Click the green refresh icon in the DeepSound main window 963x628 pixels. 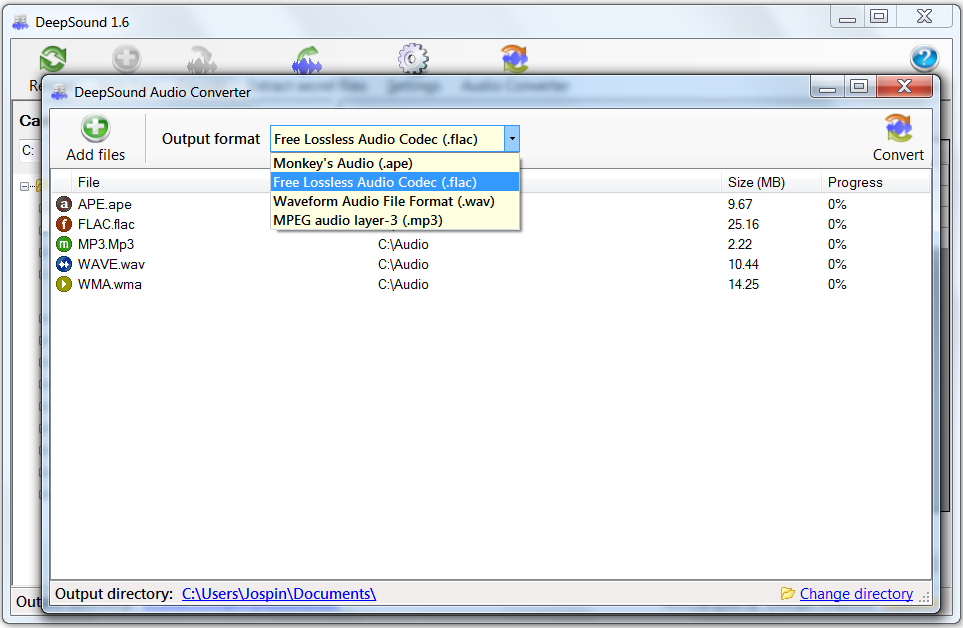[53, 60]
